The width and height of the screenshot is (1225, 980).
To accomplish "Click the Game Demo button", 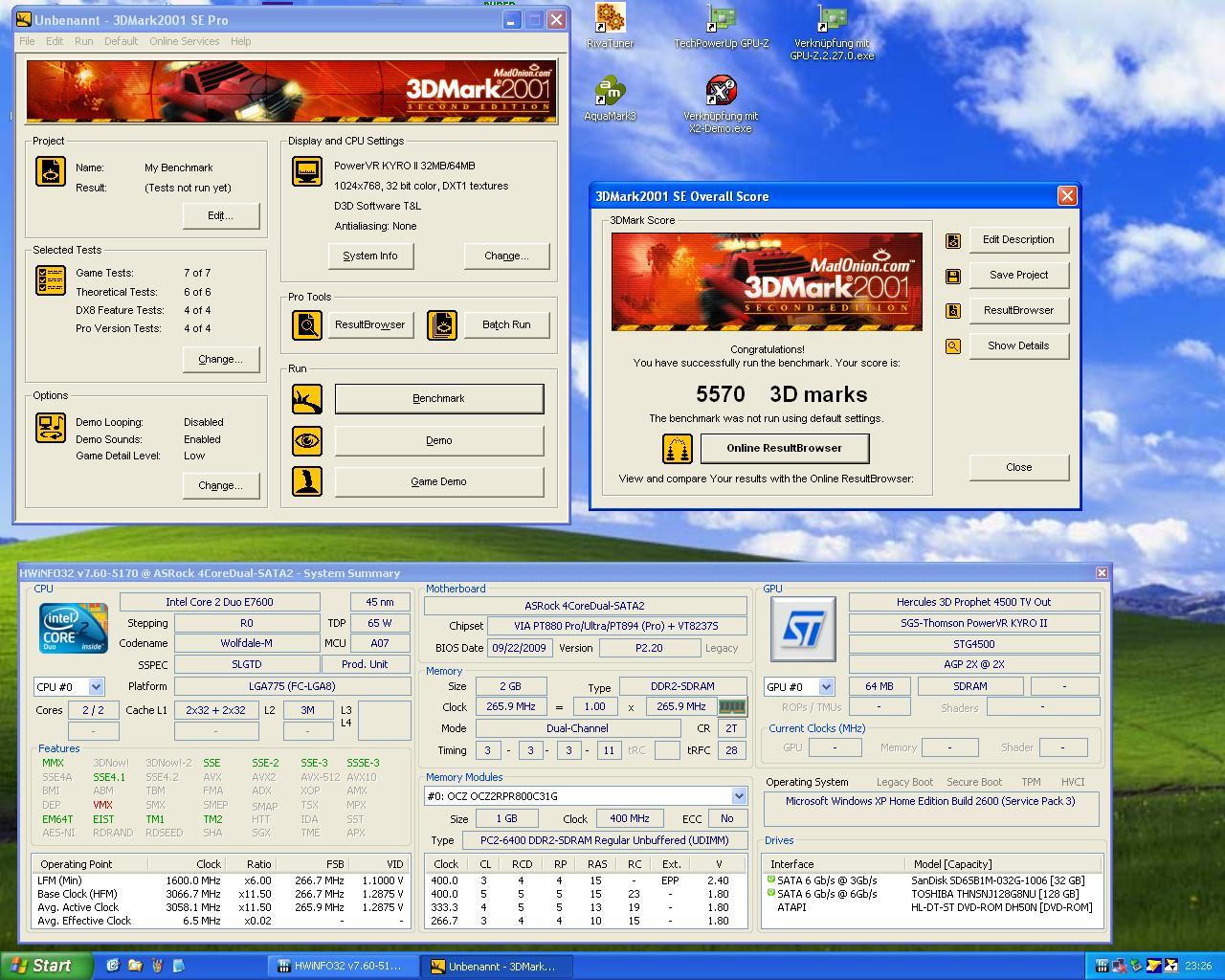I will coord(439,481).
